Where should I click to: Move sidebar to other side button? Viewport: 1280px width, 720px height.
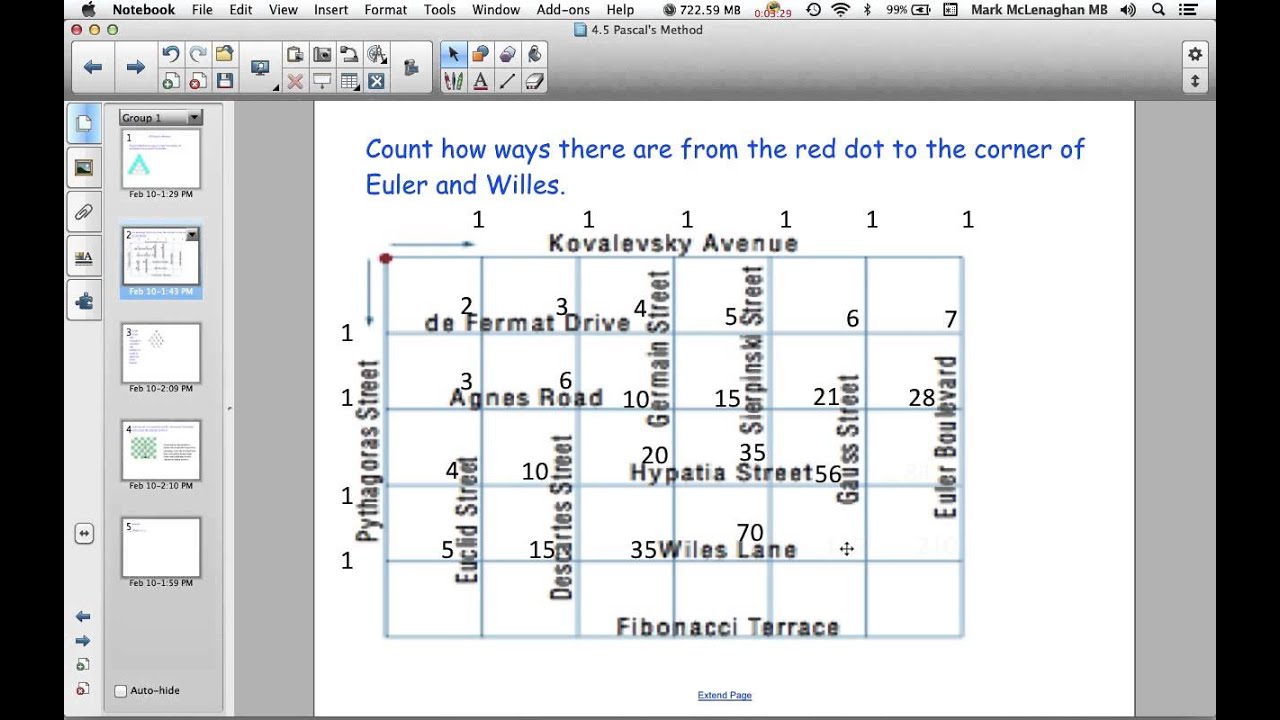(84, 534)
